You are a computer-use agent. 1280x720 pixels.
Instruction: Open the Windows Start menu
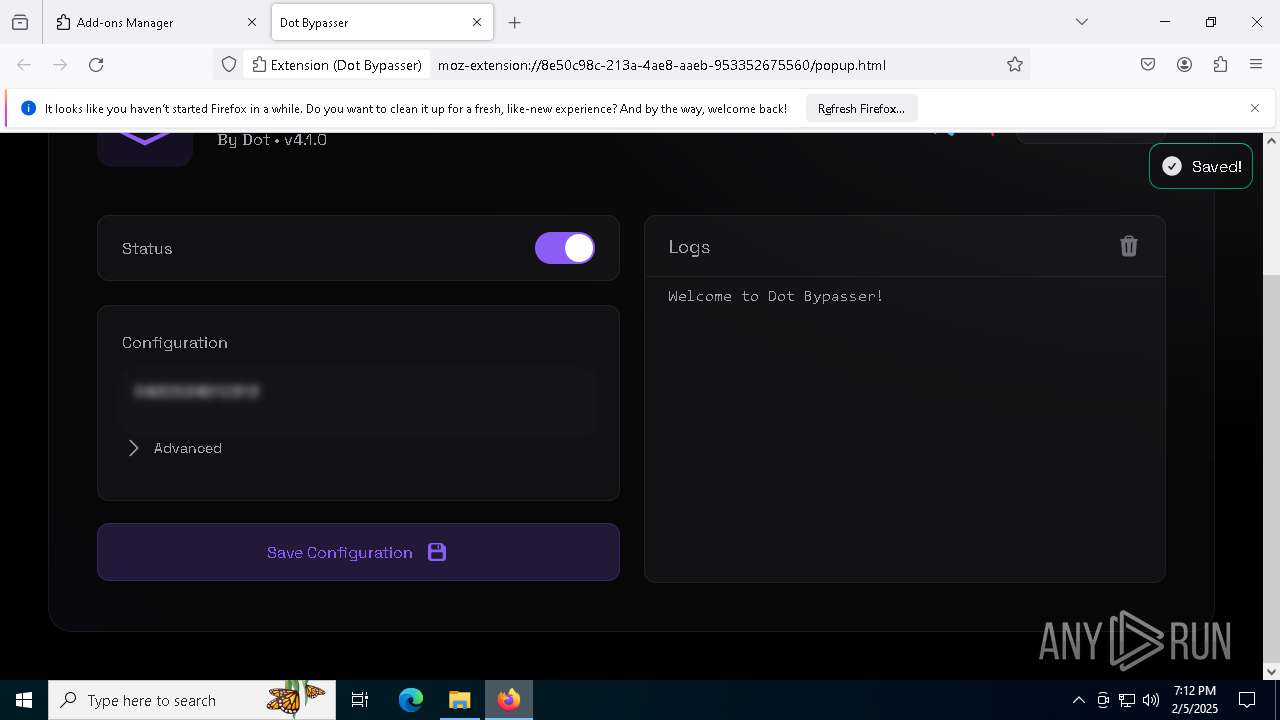(24, 700)
